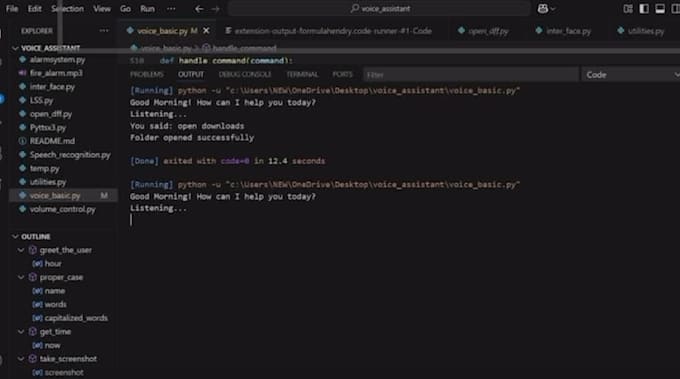Open the PROBLEMS panel tab
Viewport: 680px width, 379px height.
(x=147, y=75)
